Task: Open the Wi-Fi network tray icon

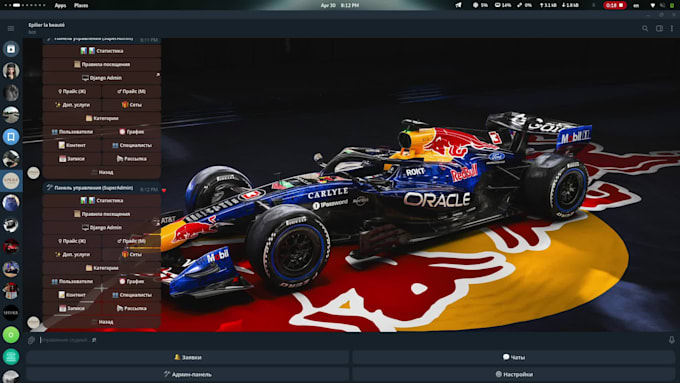Action: pyautogui.click(x=653, y=5)
